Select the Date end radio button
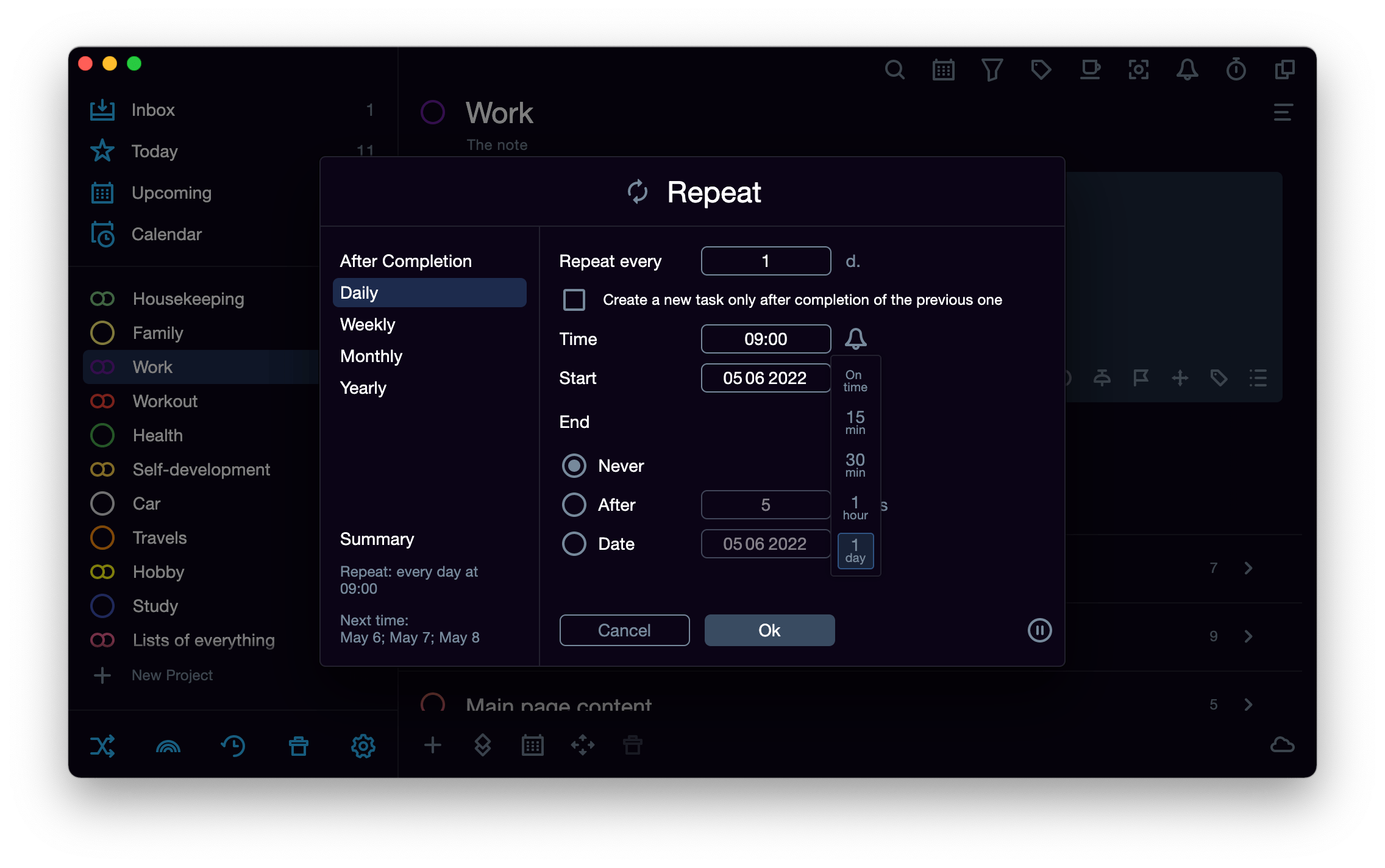1385x868 pixels. pyautogui.click(x=574, y=544)
